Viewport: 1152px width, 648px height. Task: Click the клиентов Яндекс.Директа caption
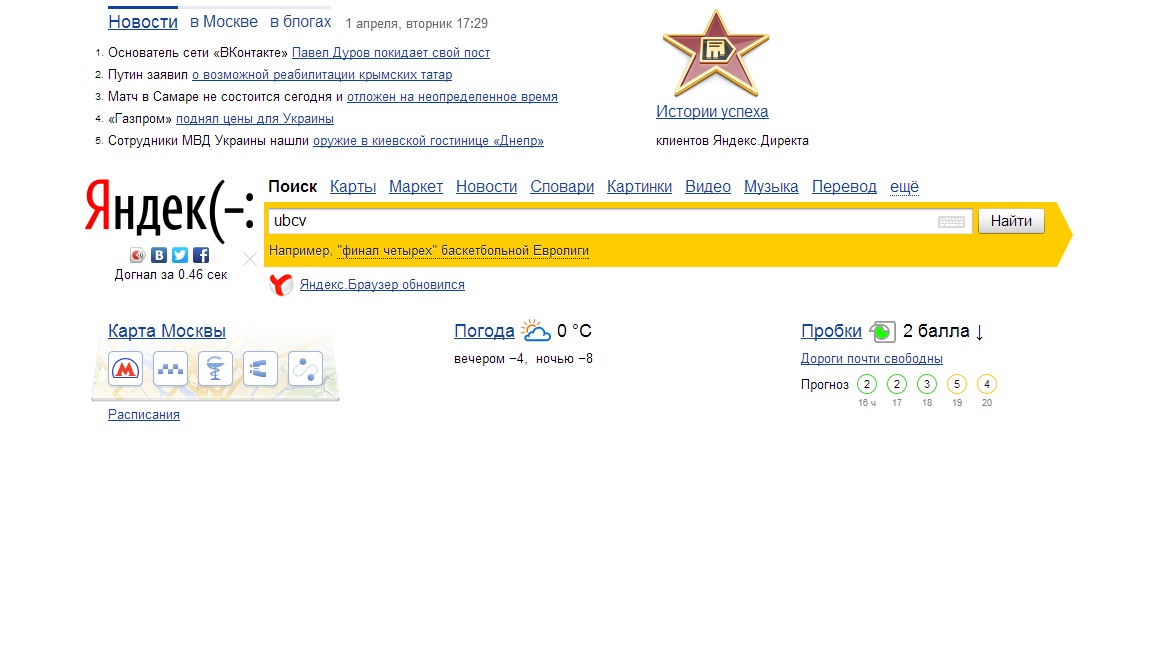(732, 141)
